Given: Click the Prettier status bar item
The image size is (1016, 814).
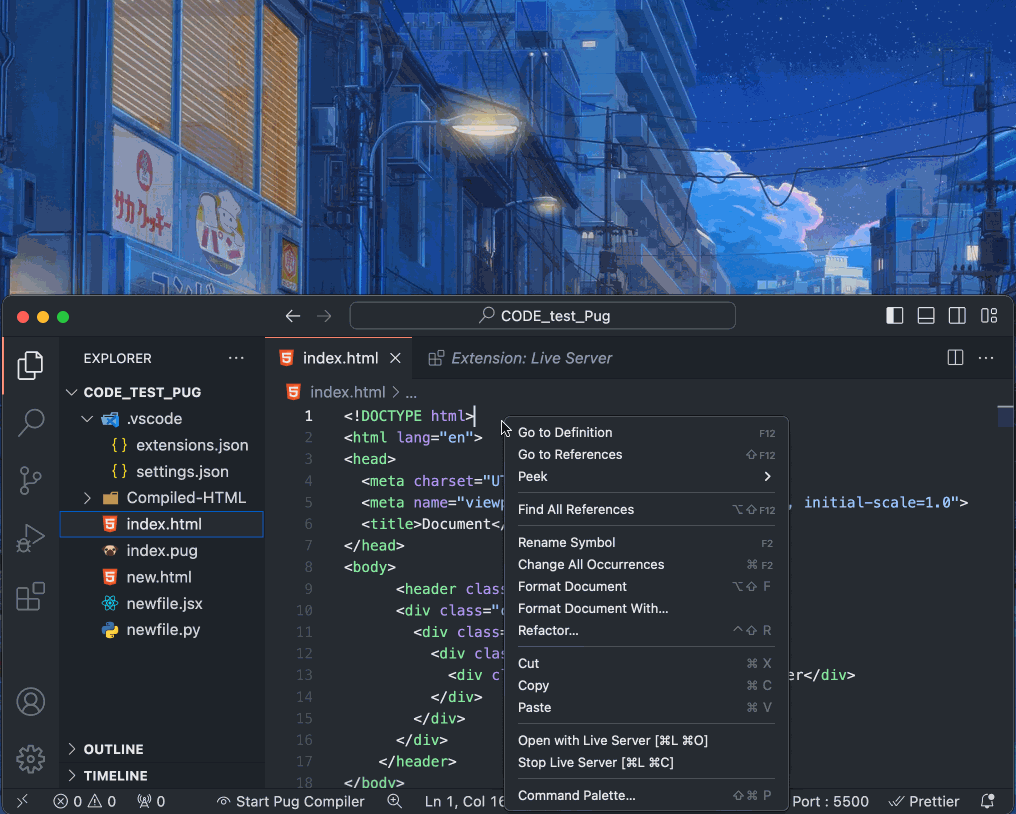Looking at the screenshot, I should pyautogui.click(x=924, y=801).
